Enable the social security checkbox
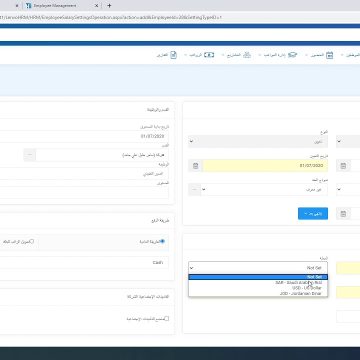This screenshot has width=360, height=360. coord(167,319)
